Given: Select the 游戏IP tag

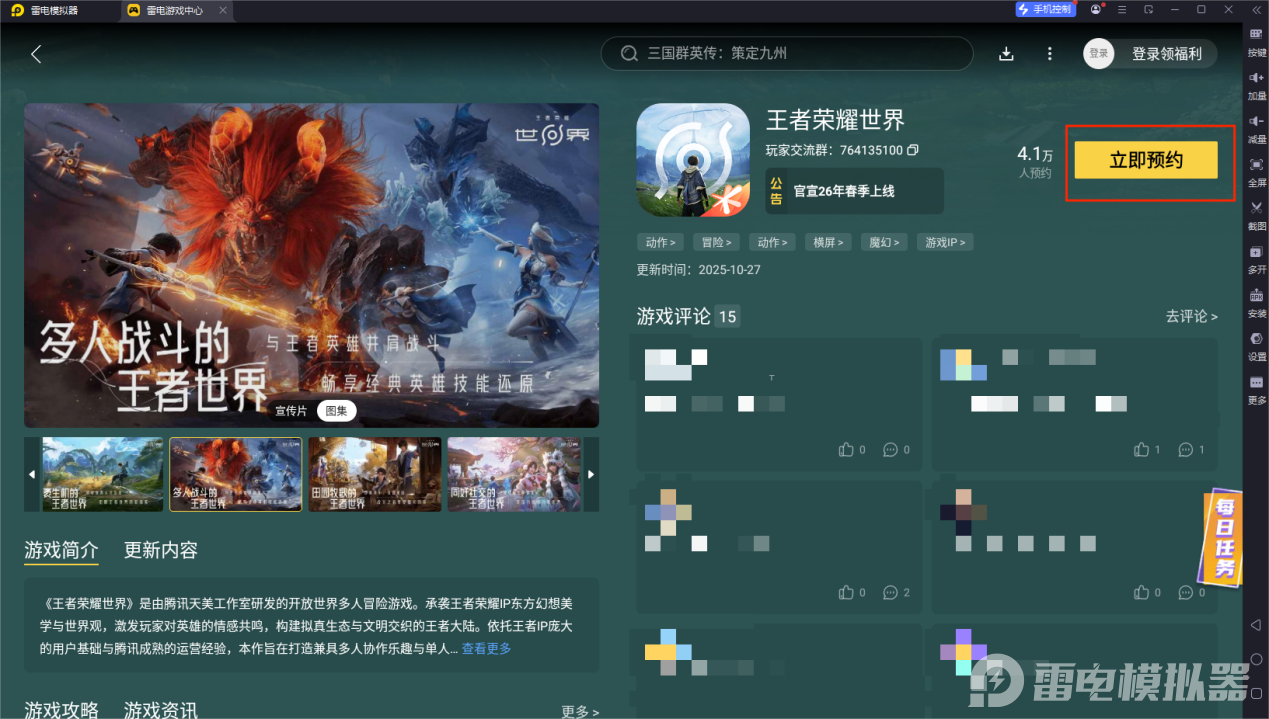Looking at the screenshot, I should point(945,242).
